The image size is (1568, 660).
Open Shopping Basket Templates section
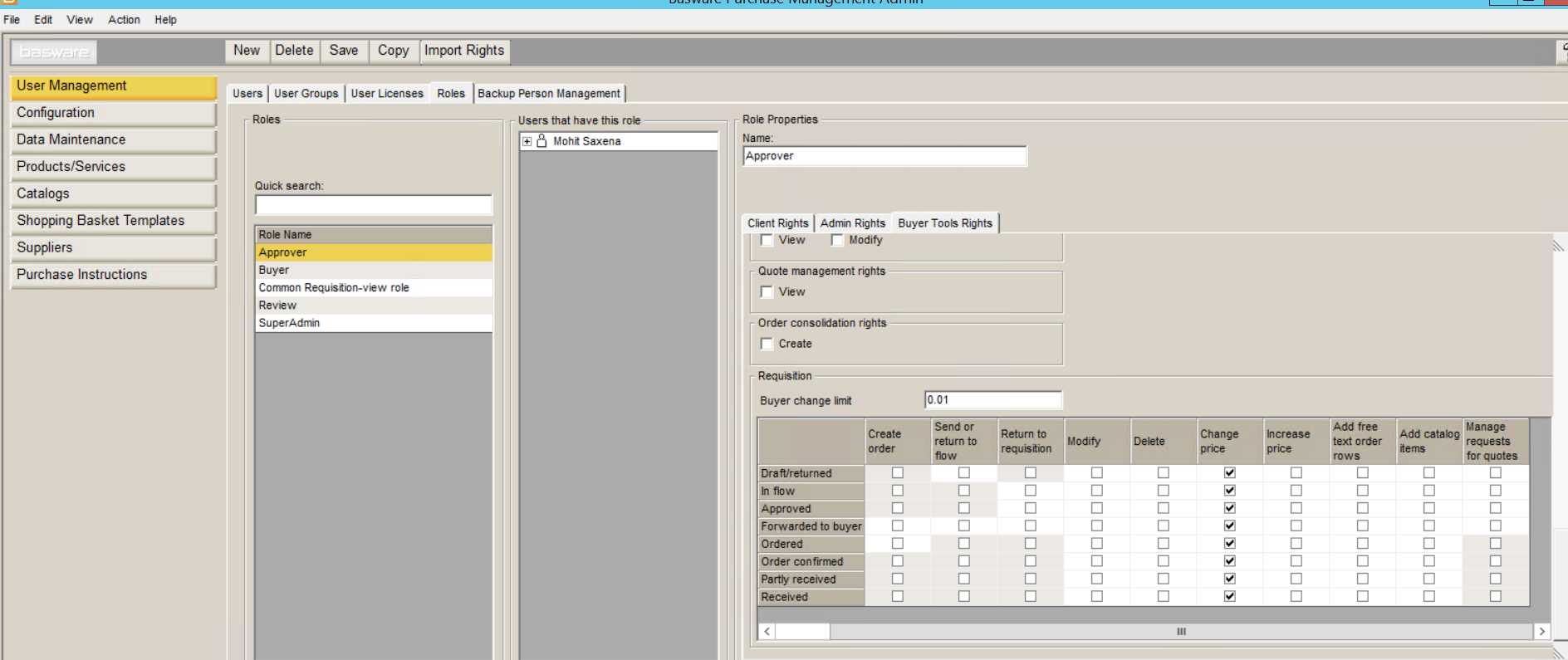(114, 221)
